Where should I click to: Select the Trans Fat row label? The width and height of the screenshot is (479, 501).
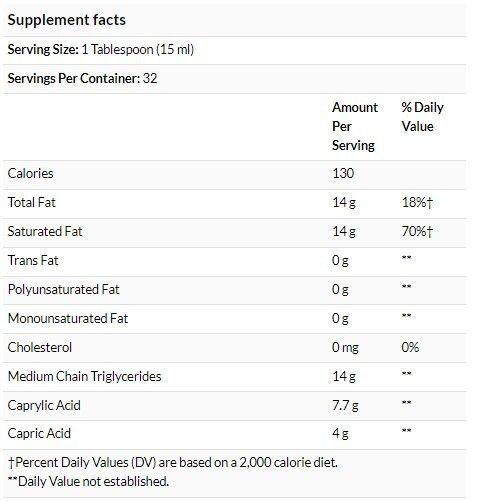(33, 260)
